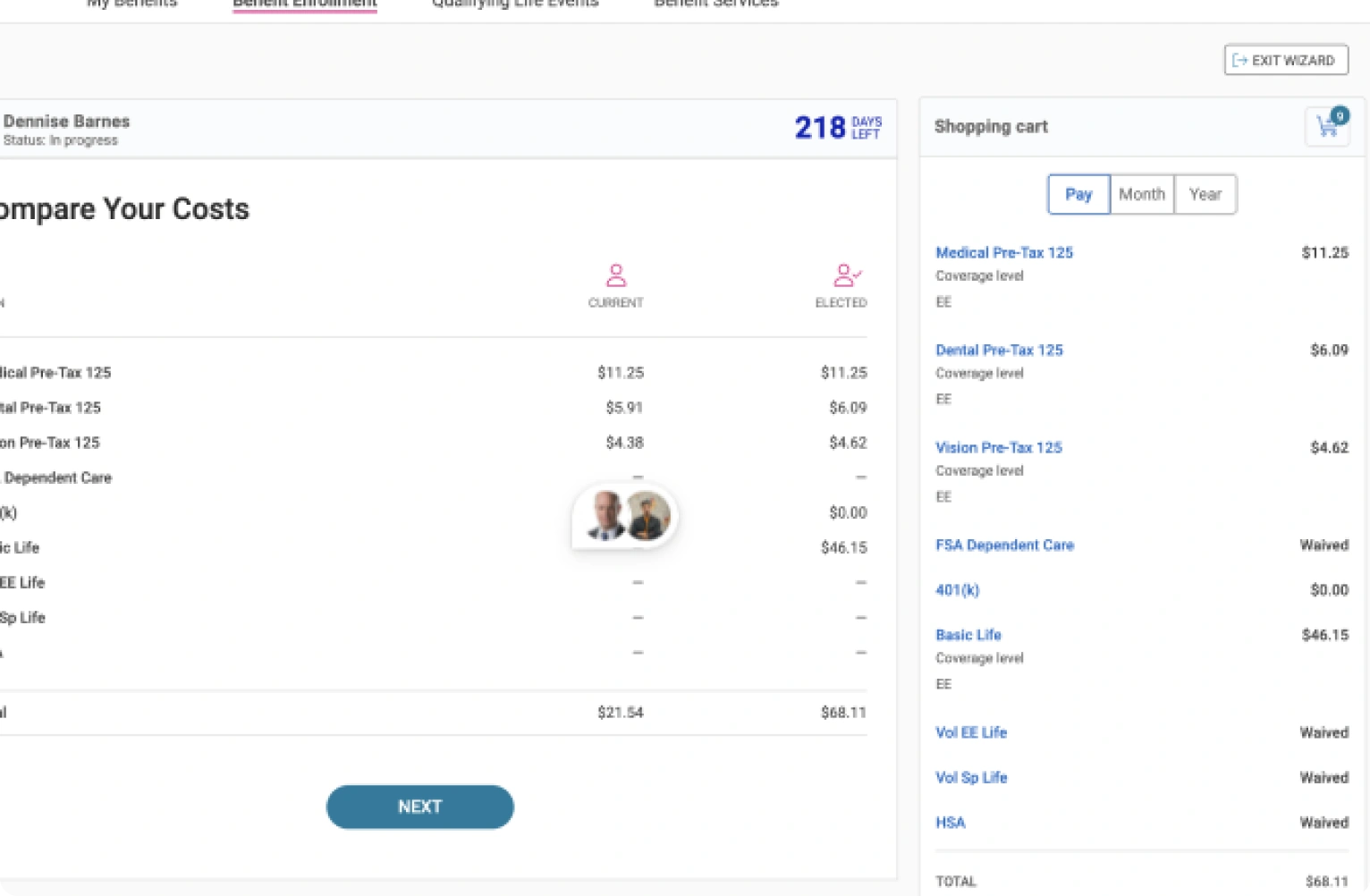Open Vision Pre-Tax 125 cart link
Viewport: 1370px width, 896px height.
[999, 447]
